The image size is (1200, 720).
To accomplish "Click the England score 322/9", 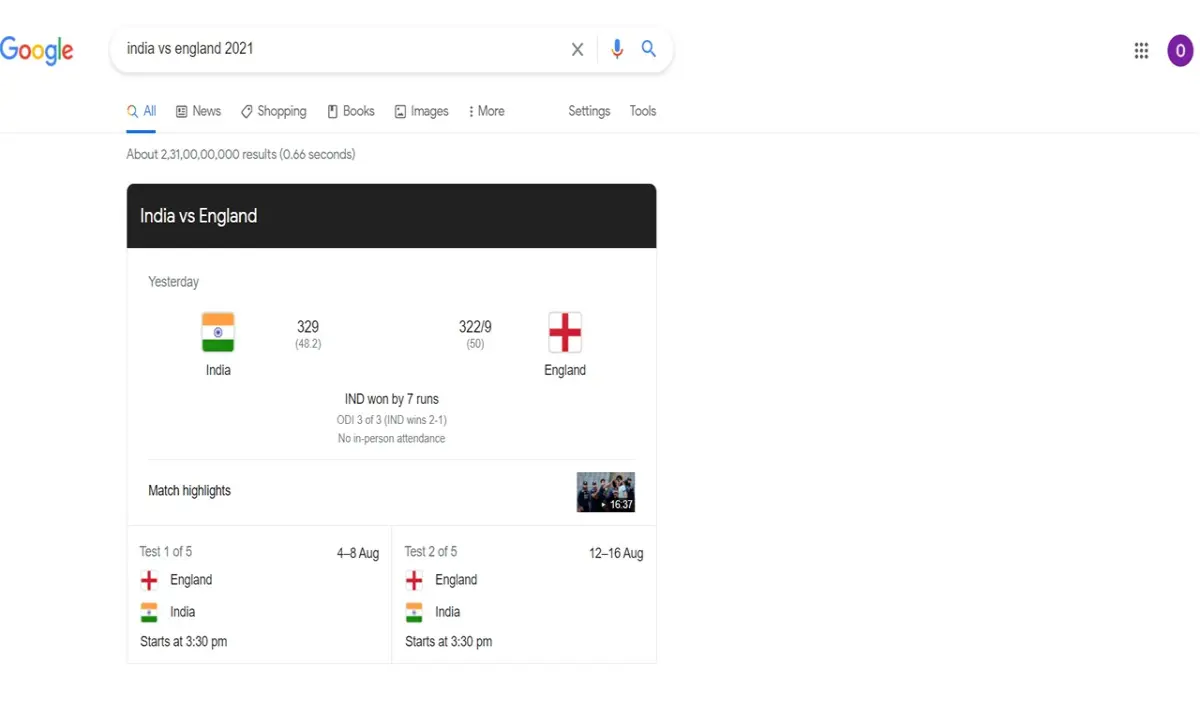I will 475,327.
